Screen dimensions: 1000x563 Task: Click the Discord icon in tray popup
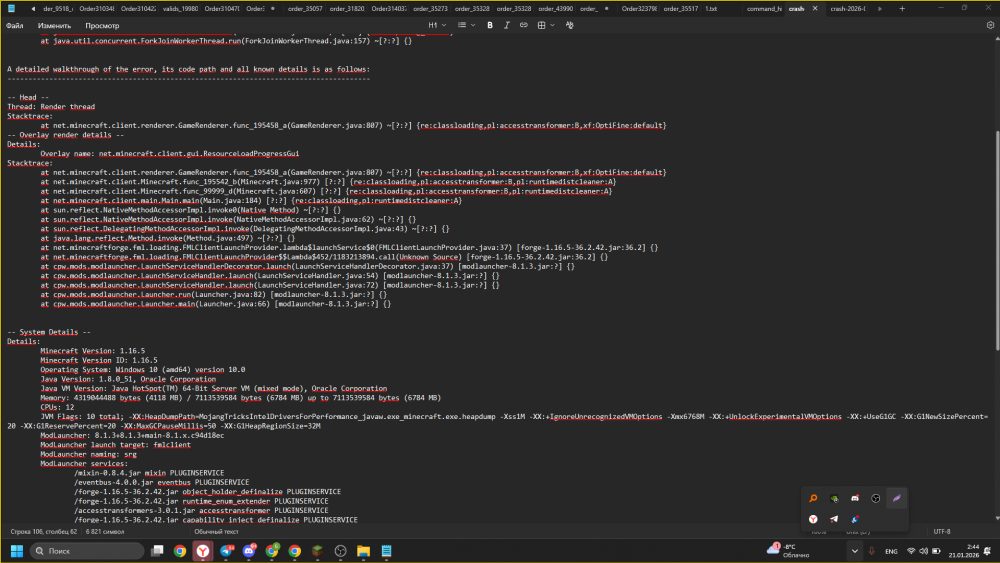(855, 499)
